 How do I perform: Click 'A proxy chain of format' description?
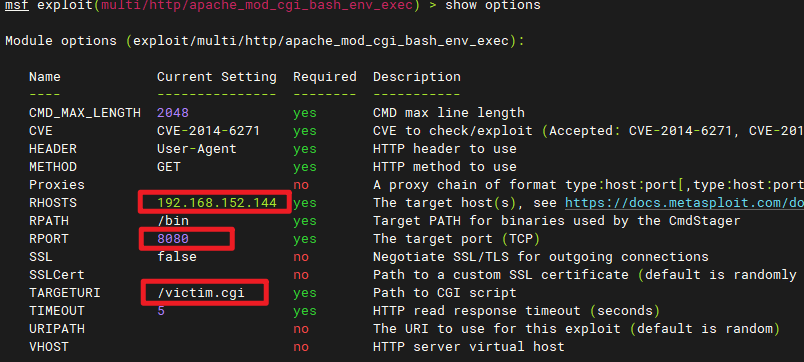coord(588,185)
